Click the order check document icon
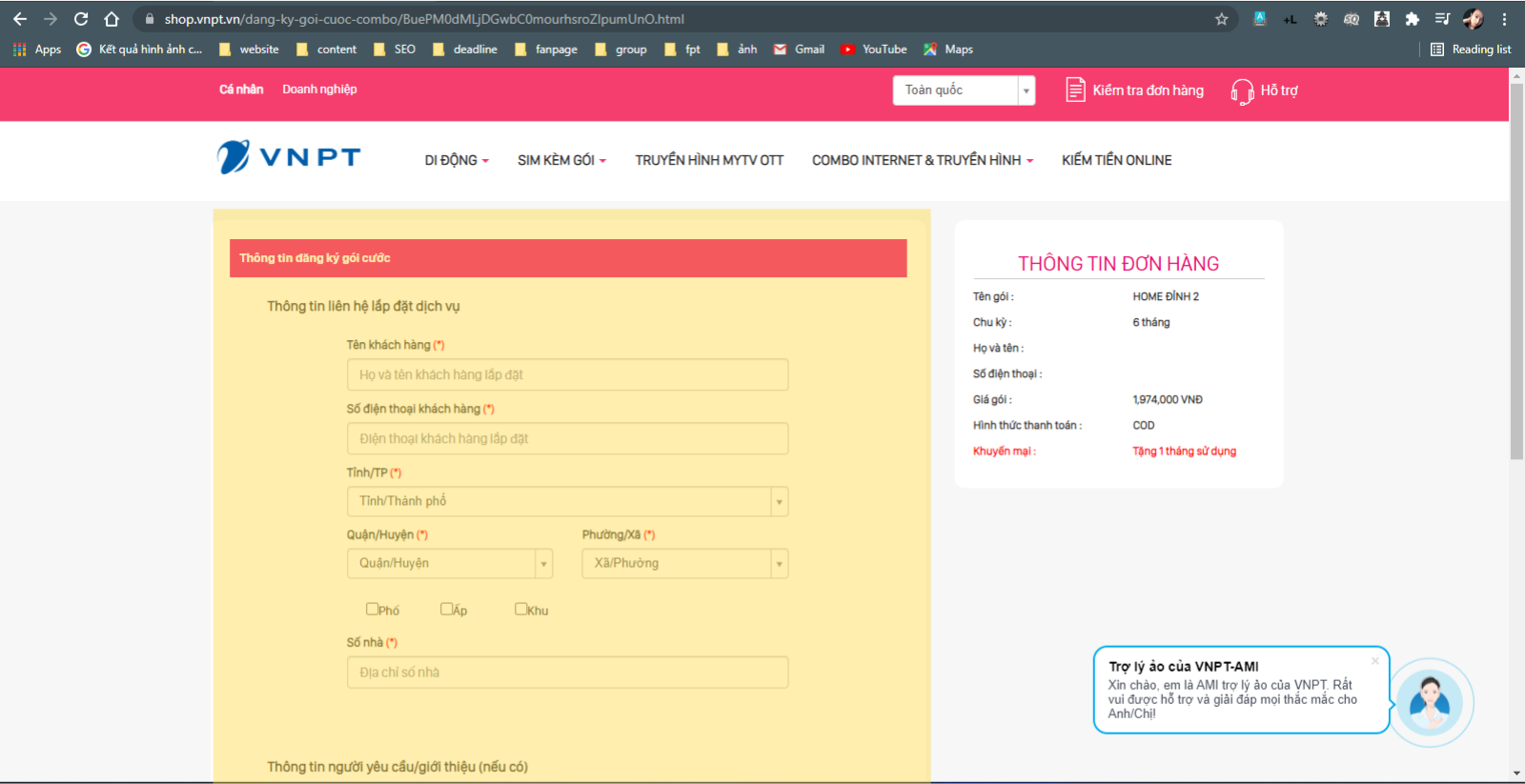 point(1075,90)
